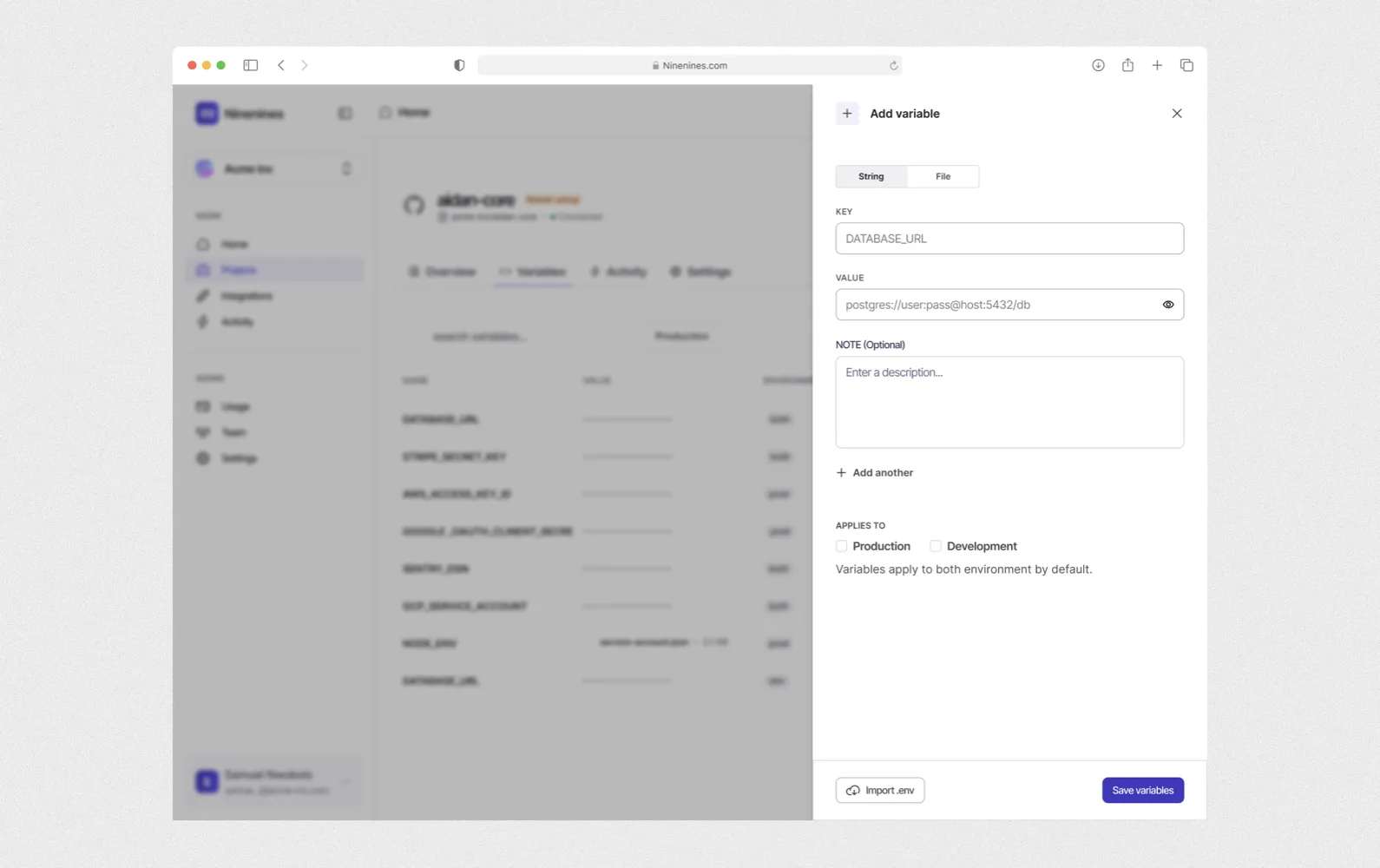Select the Ninenines.com address bar
This screenshot has width=1380, height=868.
690,65
